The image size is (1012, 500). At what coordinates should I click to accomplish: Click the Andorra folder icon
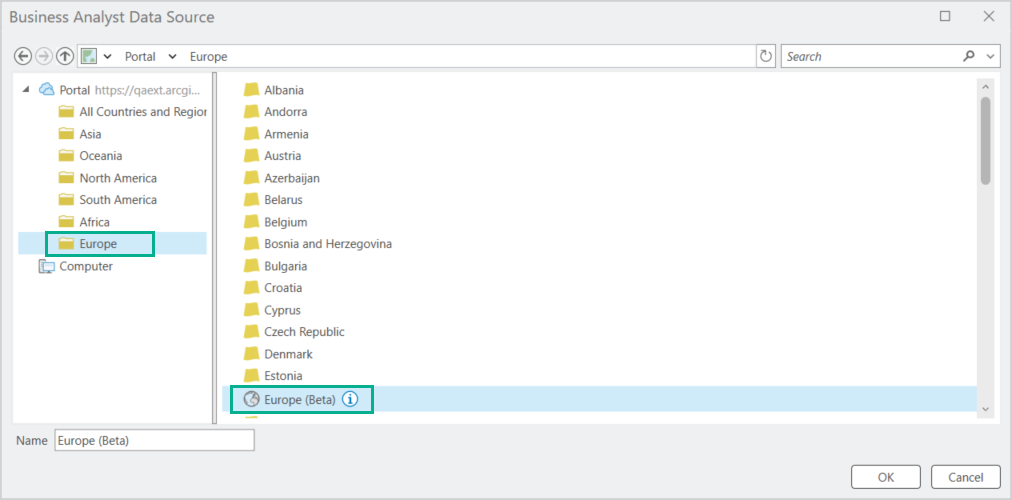point(251,112)
